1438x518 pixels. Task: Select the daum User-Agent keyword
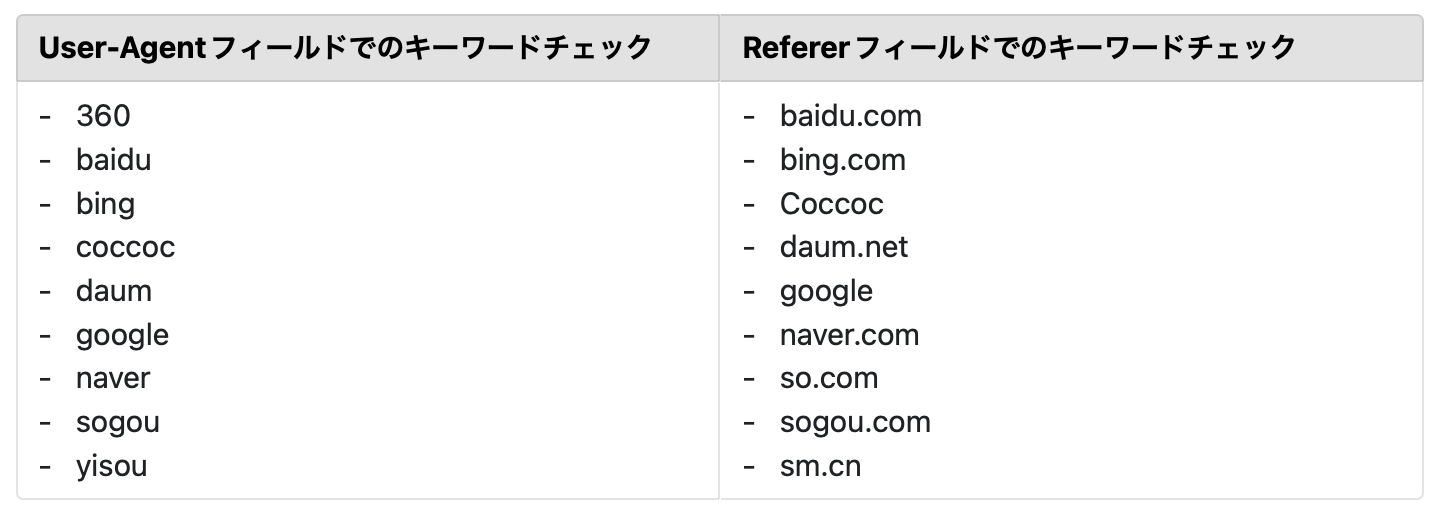pos(113,292)
